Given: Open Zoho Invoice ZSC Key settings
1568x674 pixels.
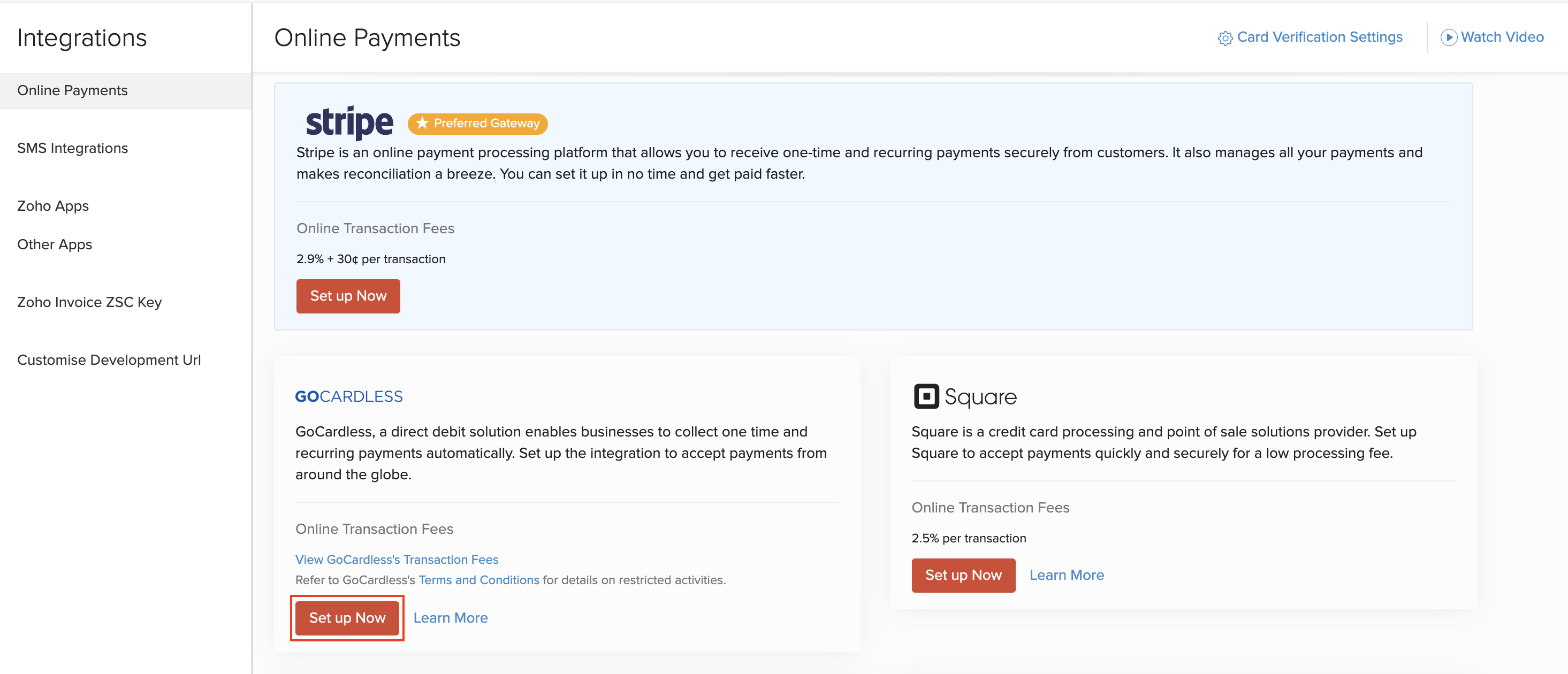Looking at the screenshot, I should [x=89, y=302].
